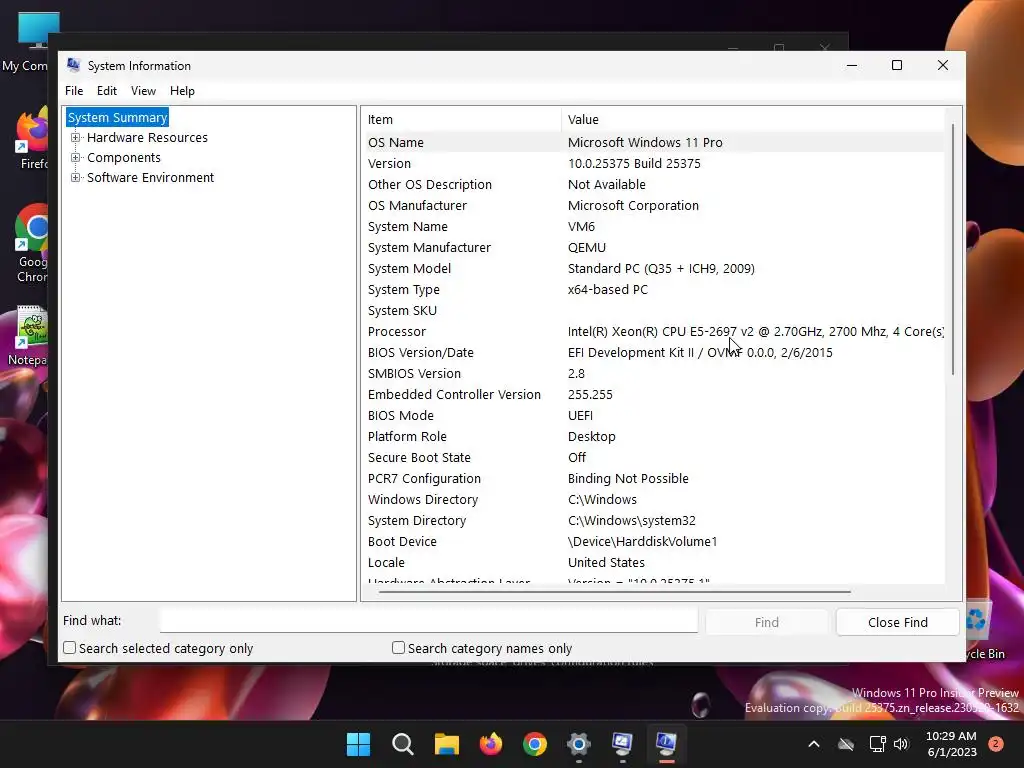Select the Version row
Viewport: 1024px width, 768px height.
pyautogui.click(x=654, y=163)
